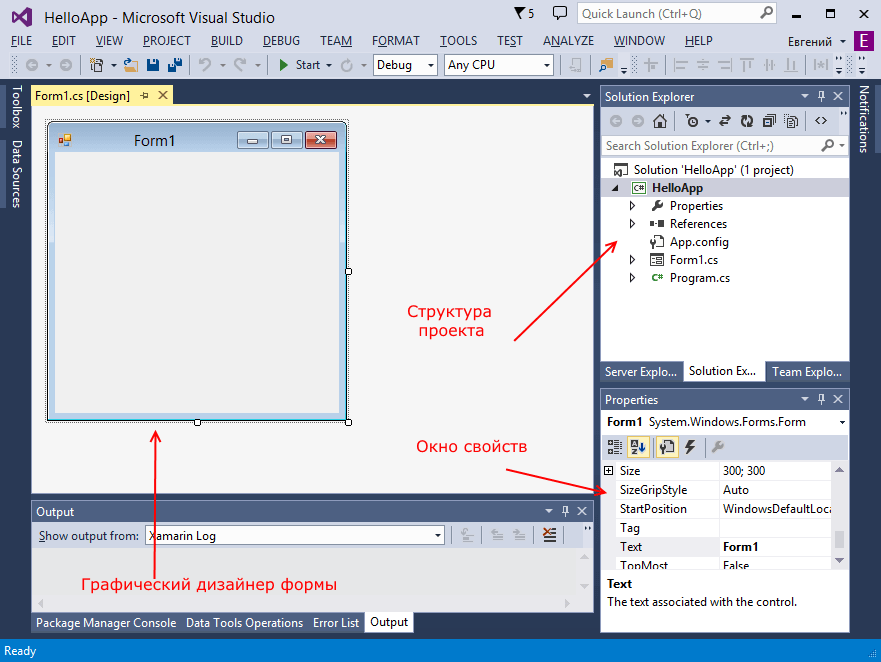
Task: Select Program.cs in Solution Explorer
Action: point(700,278)
